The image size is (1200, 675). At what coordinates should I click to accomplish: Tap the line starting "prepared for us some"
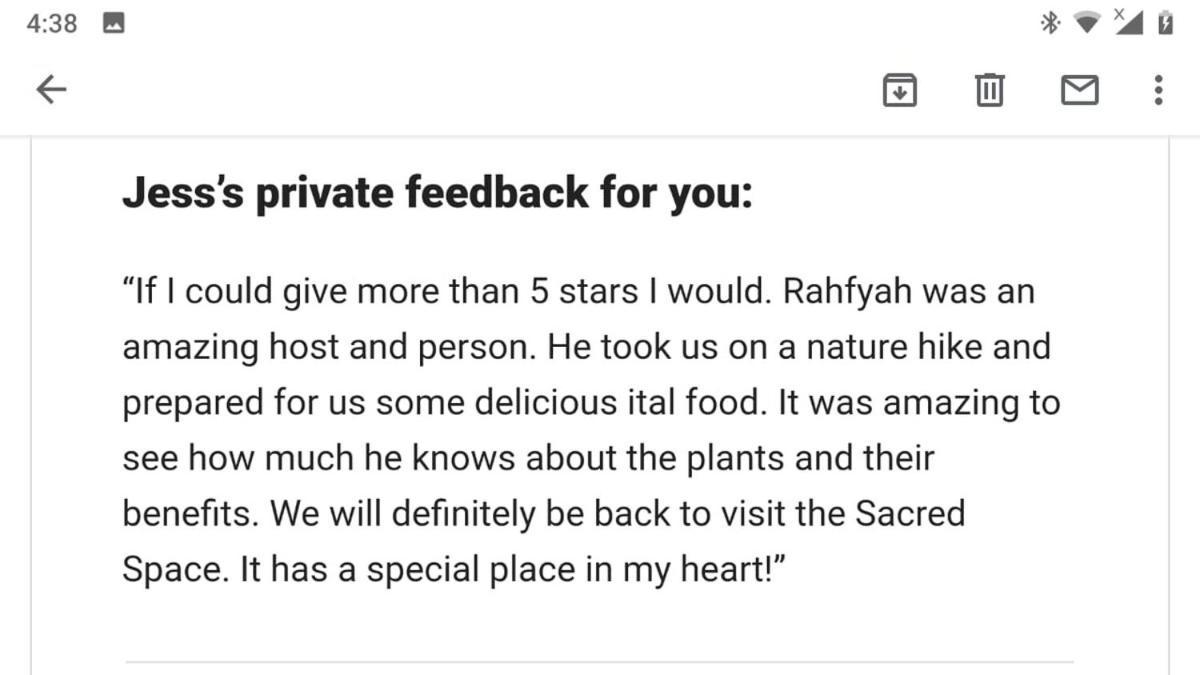(x=591, y=404)
